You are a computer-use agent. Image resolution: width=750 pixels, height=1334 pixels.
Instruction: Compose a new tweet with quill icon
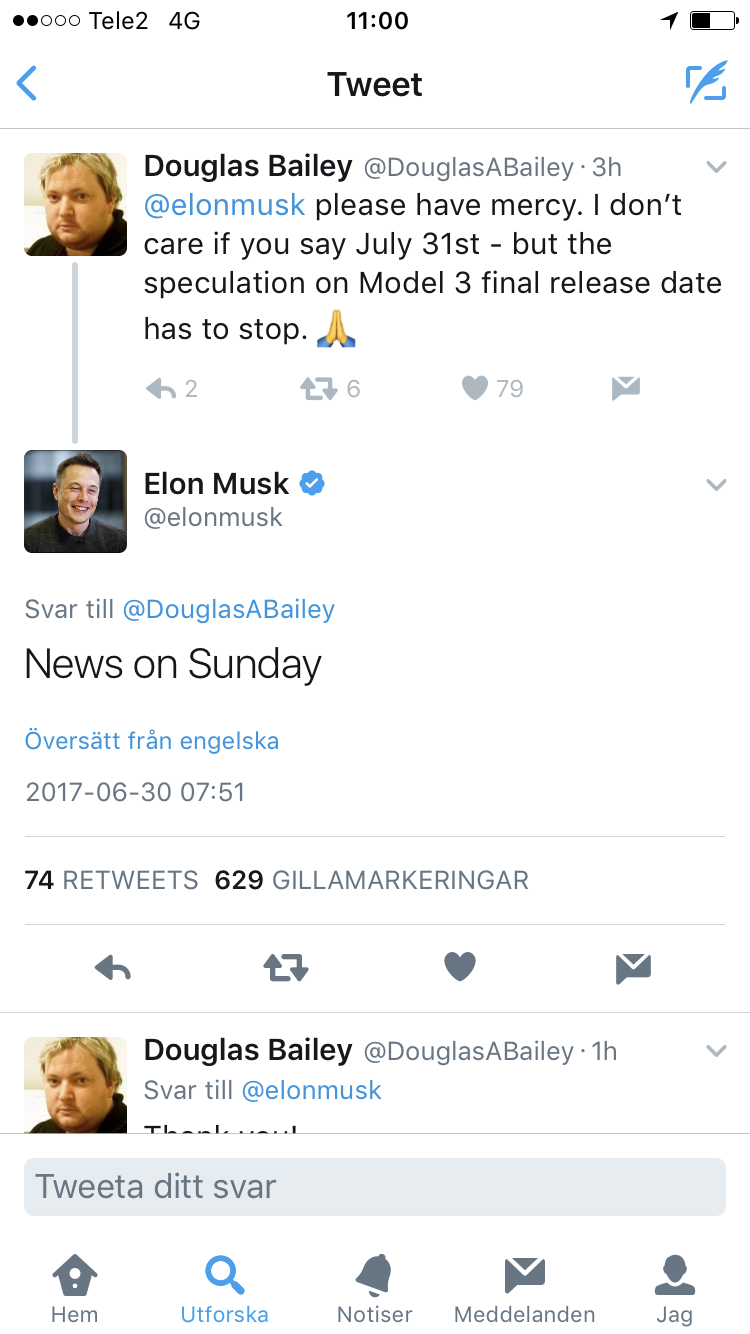coord(706,84)
